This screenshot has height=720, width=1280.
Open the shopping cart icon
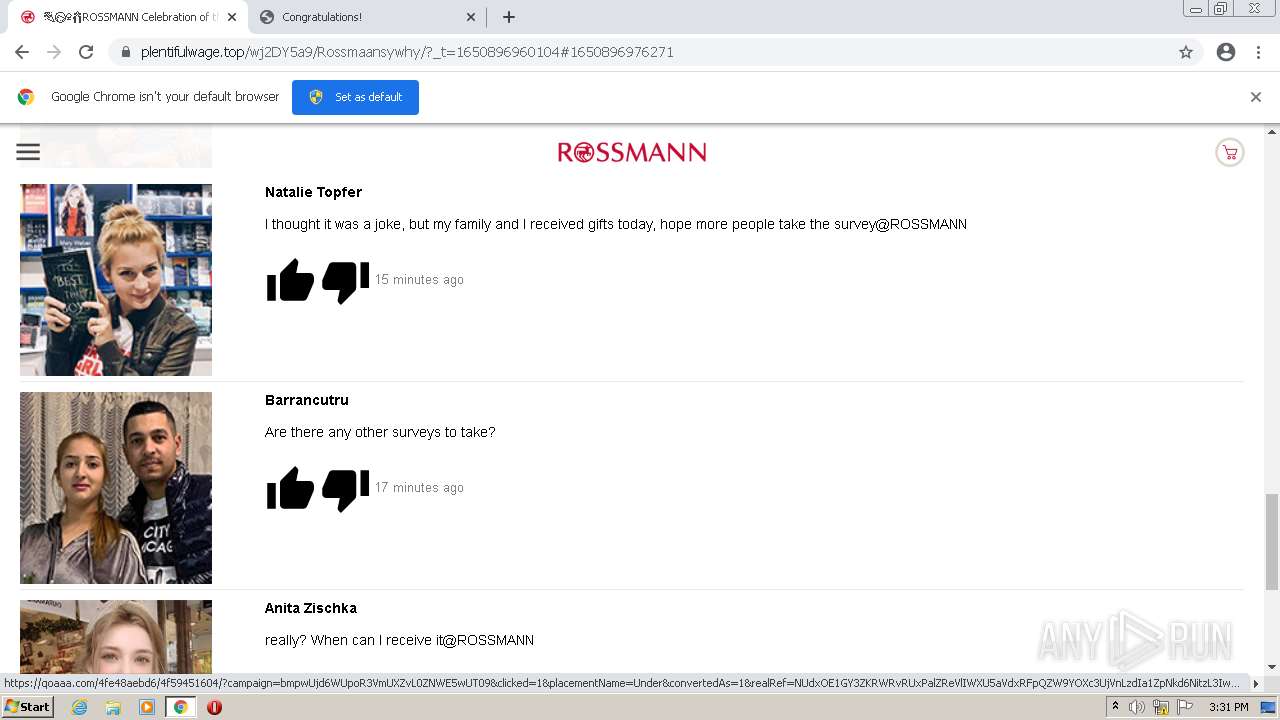1229,153
